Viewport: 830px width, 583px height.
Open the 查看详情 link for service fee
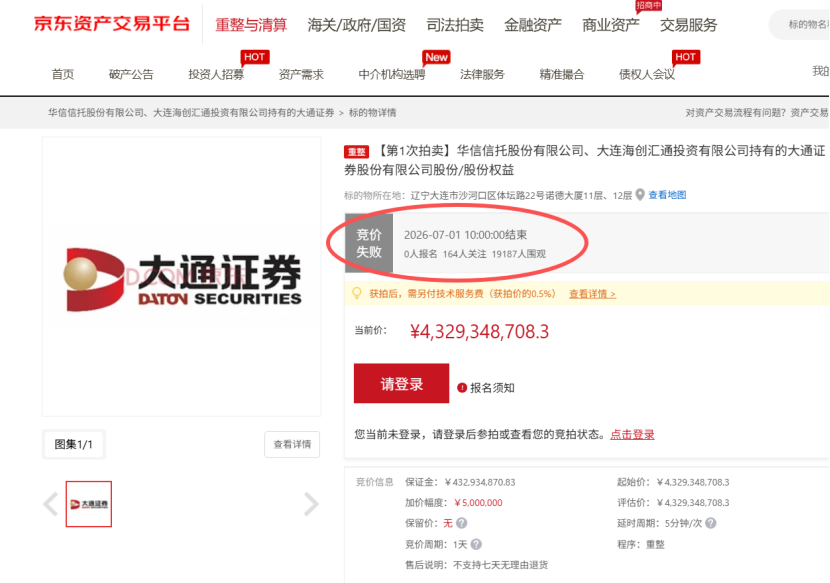click(x=592, y=294)
